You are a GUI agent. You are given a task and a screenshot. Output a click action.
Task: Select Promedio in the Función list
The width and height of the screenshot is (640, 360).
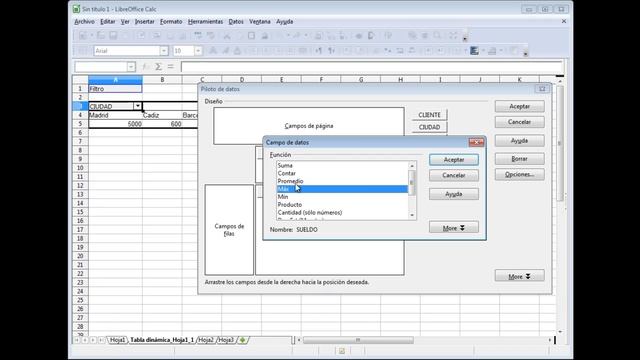click(x=342, y=181)
